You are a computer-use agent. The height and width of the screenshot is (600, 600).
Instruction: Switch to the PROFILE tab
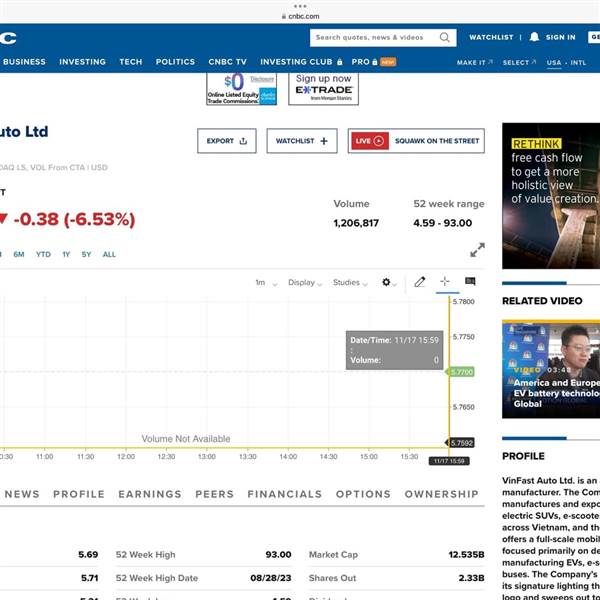click(x=79, y=494)
